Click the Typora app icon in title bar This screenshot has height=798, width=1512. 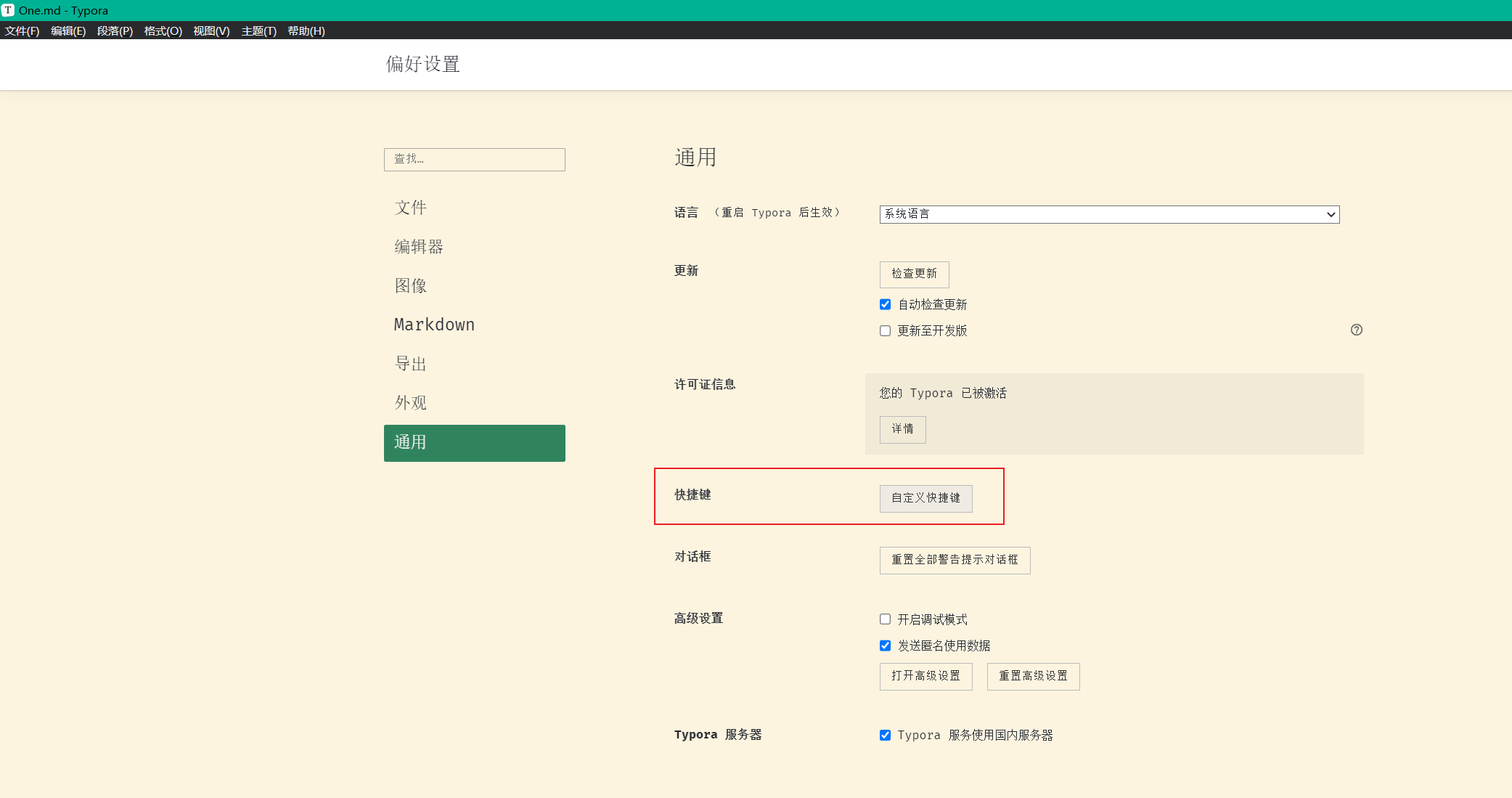coord(8,10)
